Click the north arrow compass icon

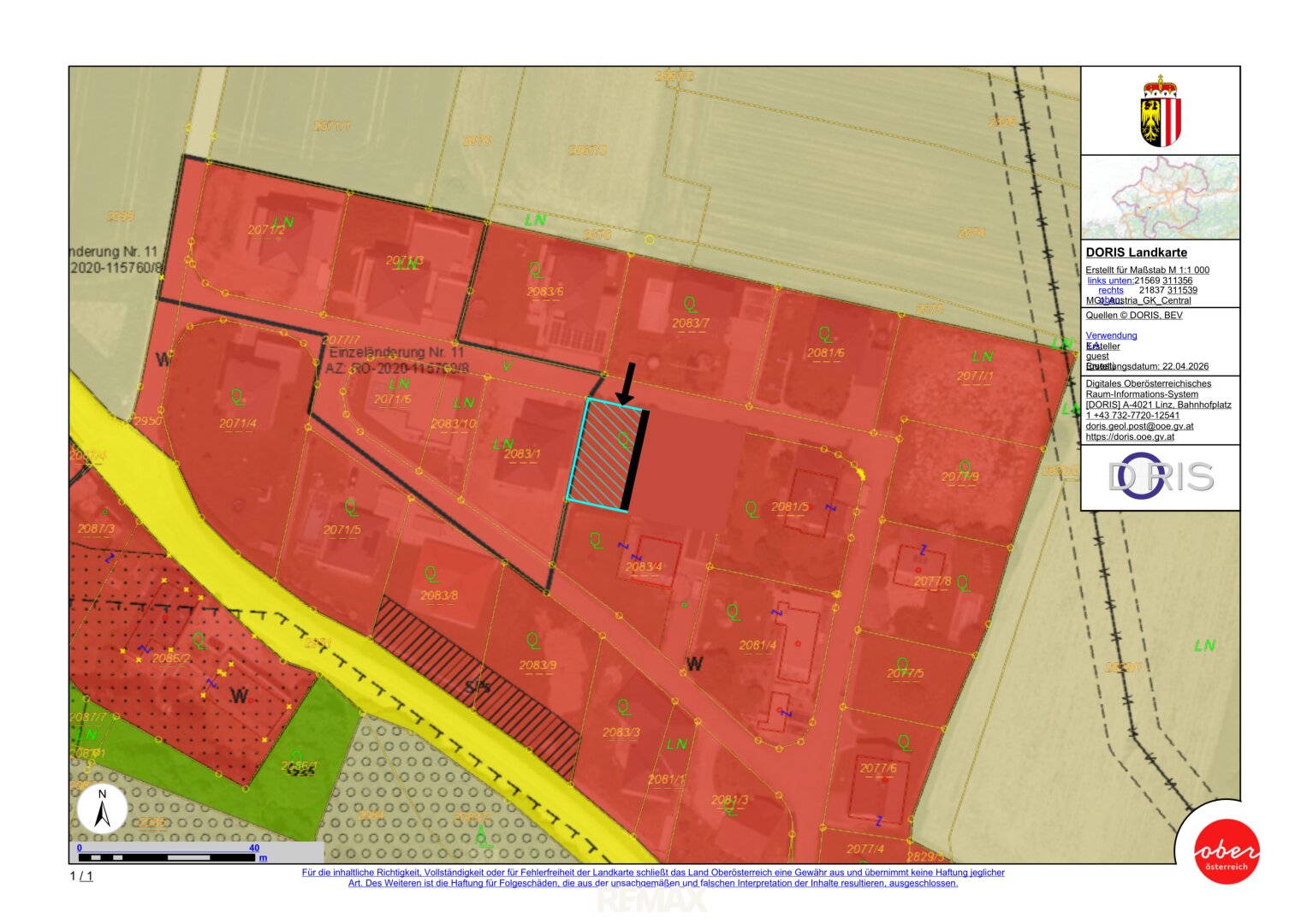102,809
